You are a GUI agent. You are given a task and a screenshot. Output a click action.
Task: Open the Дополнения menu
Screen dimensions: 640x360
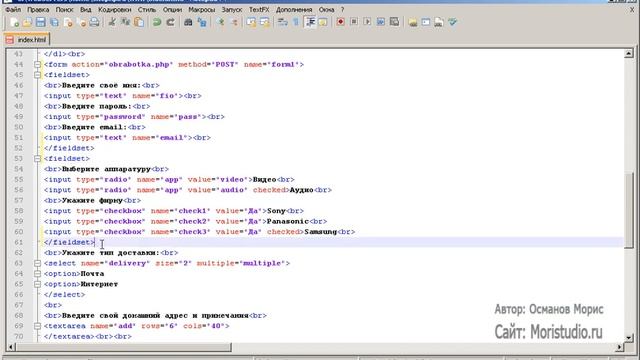coord(294,9)
